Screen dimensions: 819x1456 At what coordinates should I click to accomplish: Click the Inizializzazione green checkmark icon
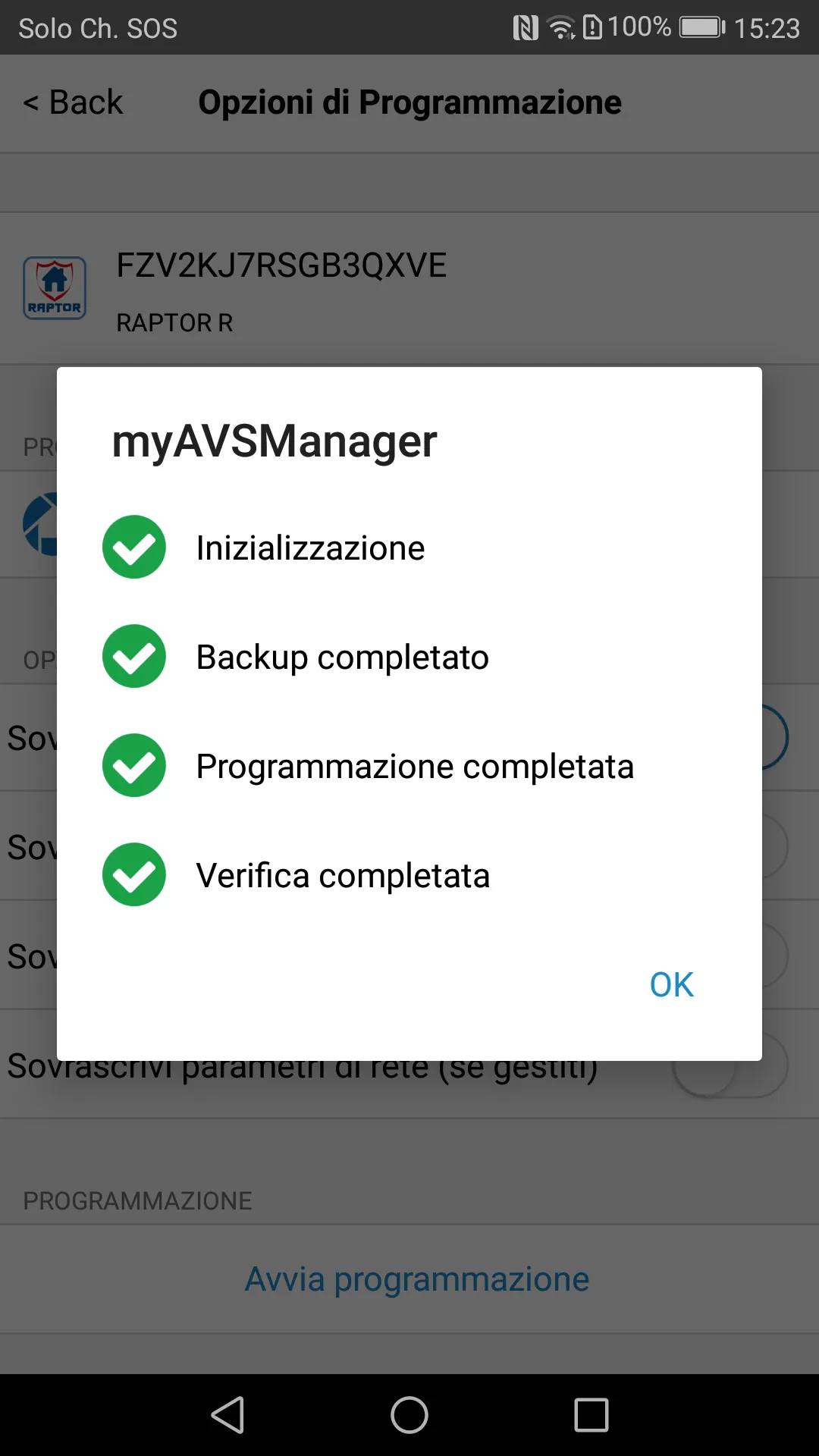coord(133,547)
